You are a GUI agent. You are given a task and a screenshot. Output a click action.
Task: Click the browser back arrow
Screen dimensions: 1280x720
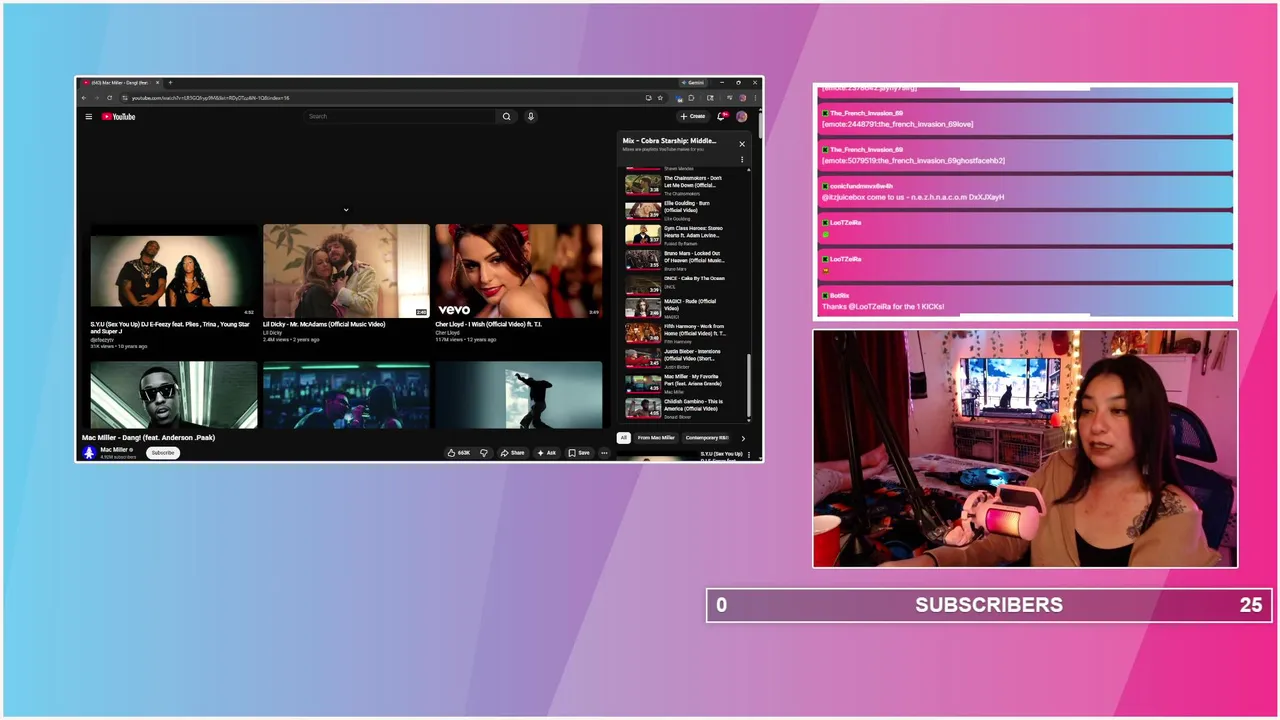[x=84, y=98]
